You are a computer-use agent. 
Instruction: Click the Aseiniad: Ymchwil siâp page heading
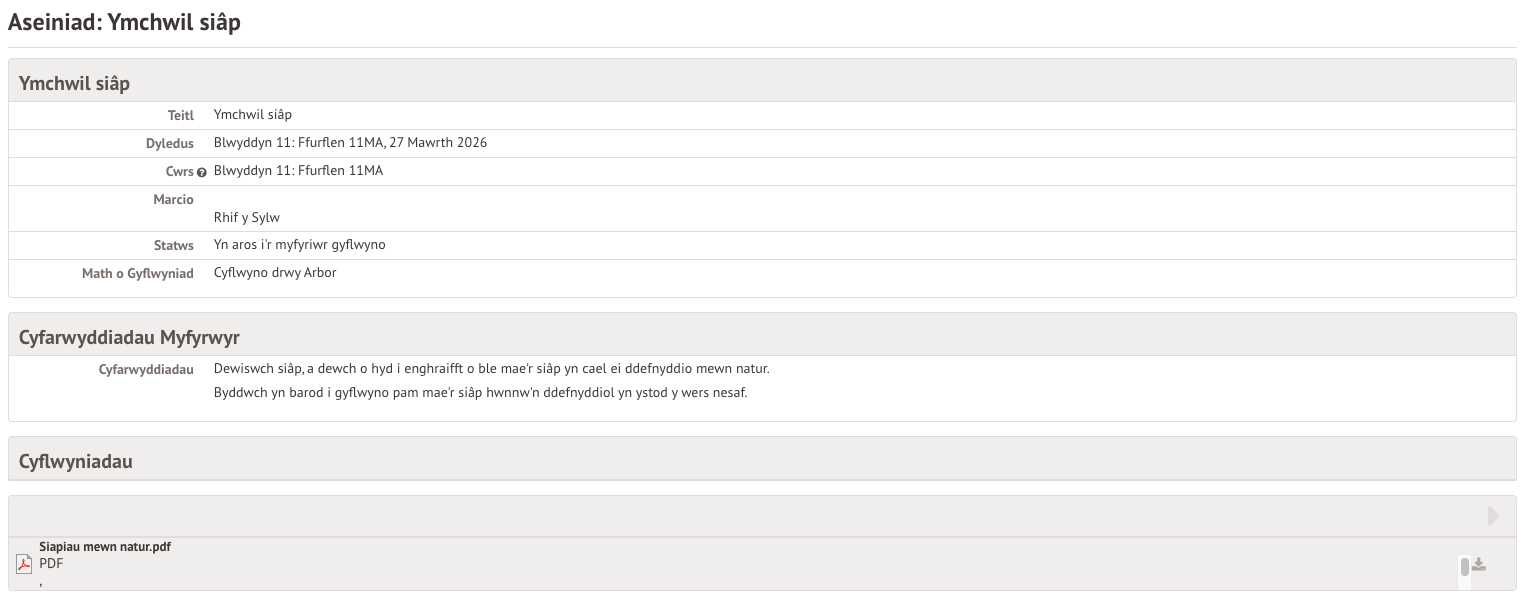tap(124, 22)
